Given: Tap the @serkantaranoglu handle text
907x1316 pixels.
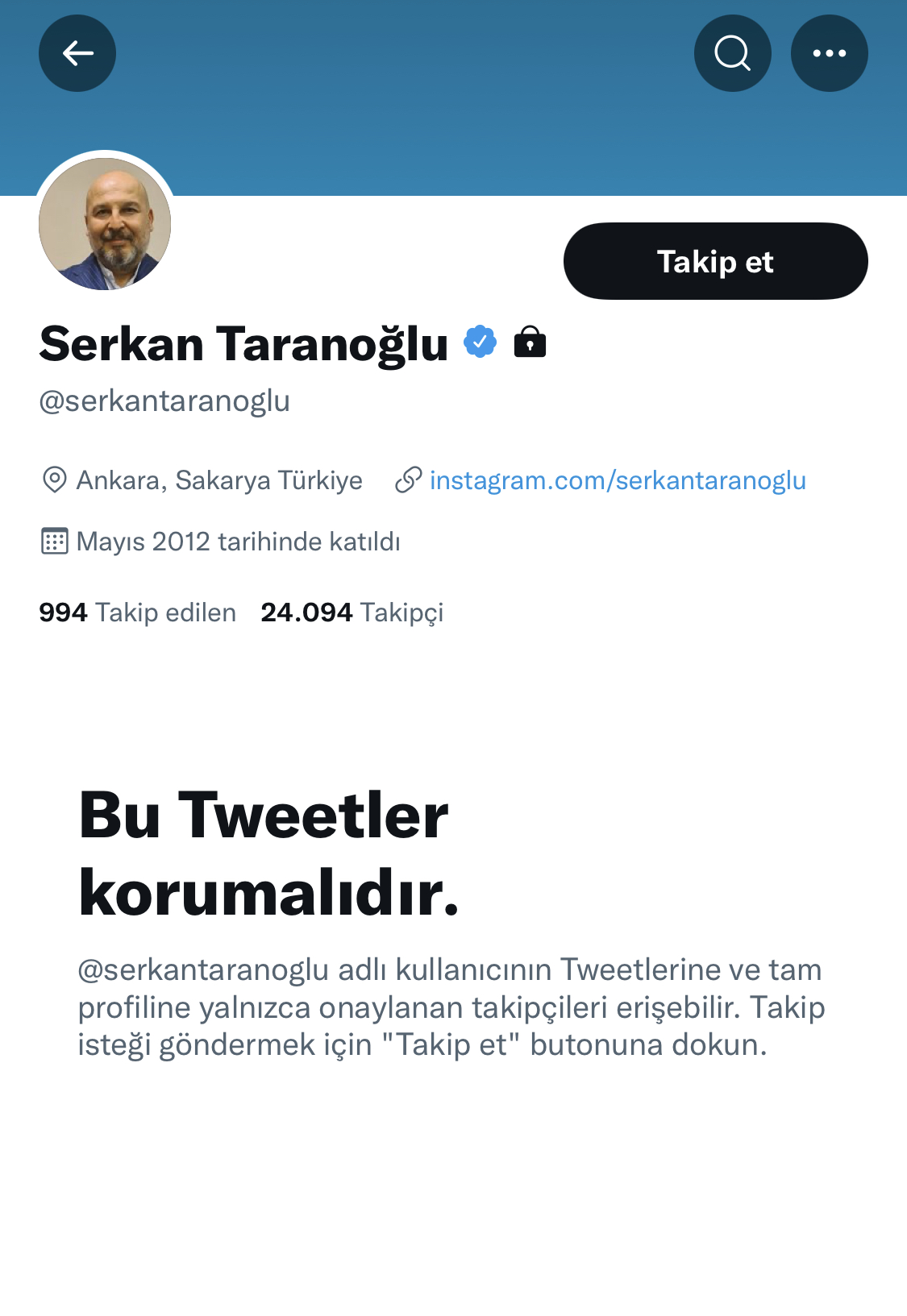Looking at the screenshot, I should pos(164,401).
